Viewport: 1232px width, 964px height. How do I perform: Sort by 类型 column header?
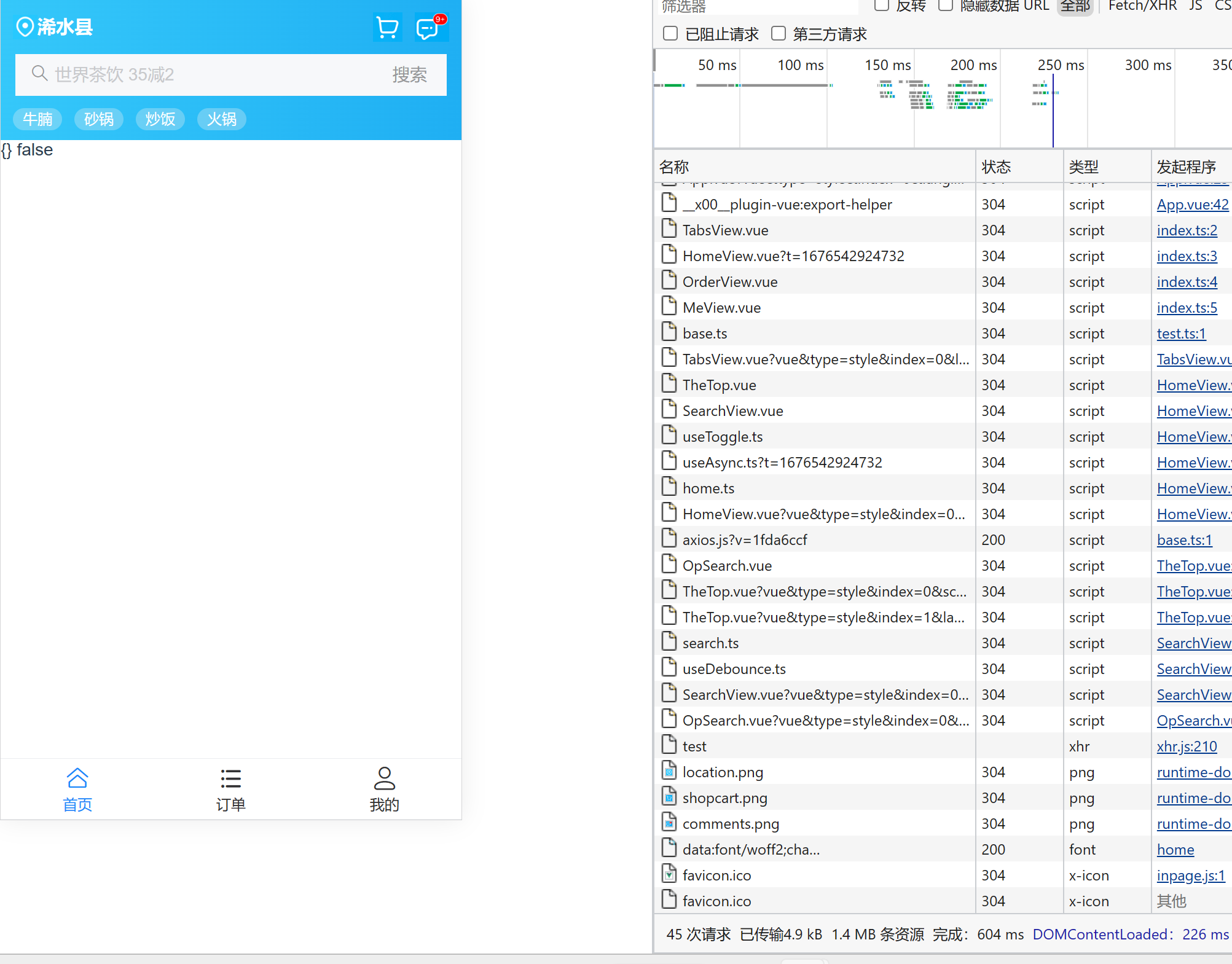coord(1107,167)
